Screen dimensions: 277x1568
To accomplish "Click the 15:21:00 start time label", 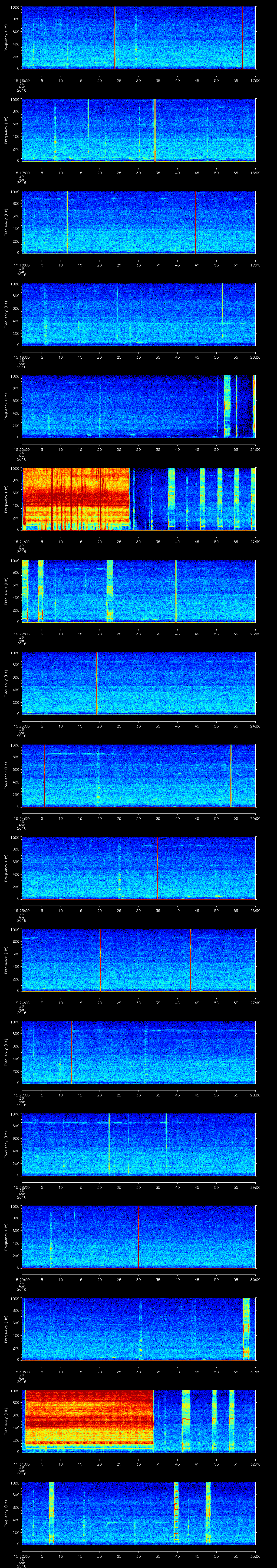I will tap(22, 542).
